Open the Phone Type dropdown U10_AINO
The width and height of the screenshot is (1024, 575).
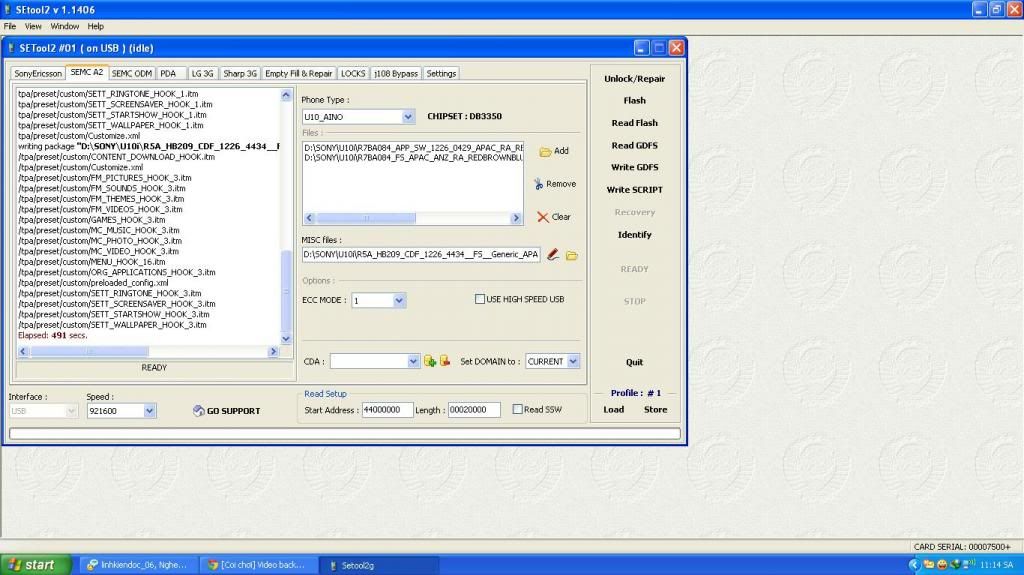click(x=408, y=117)
